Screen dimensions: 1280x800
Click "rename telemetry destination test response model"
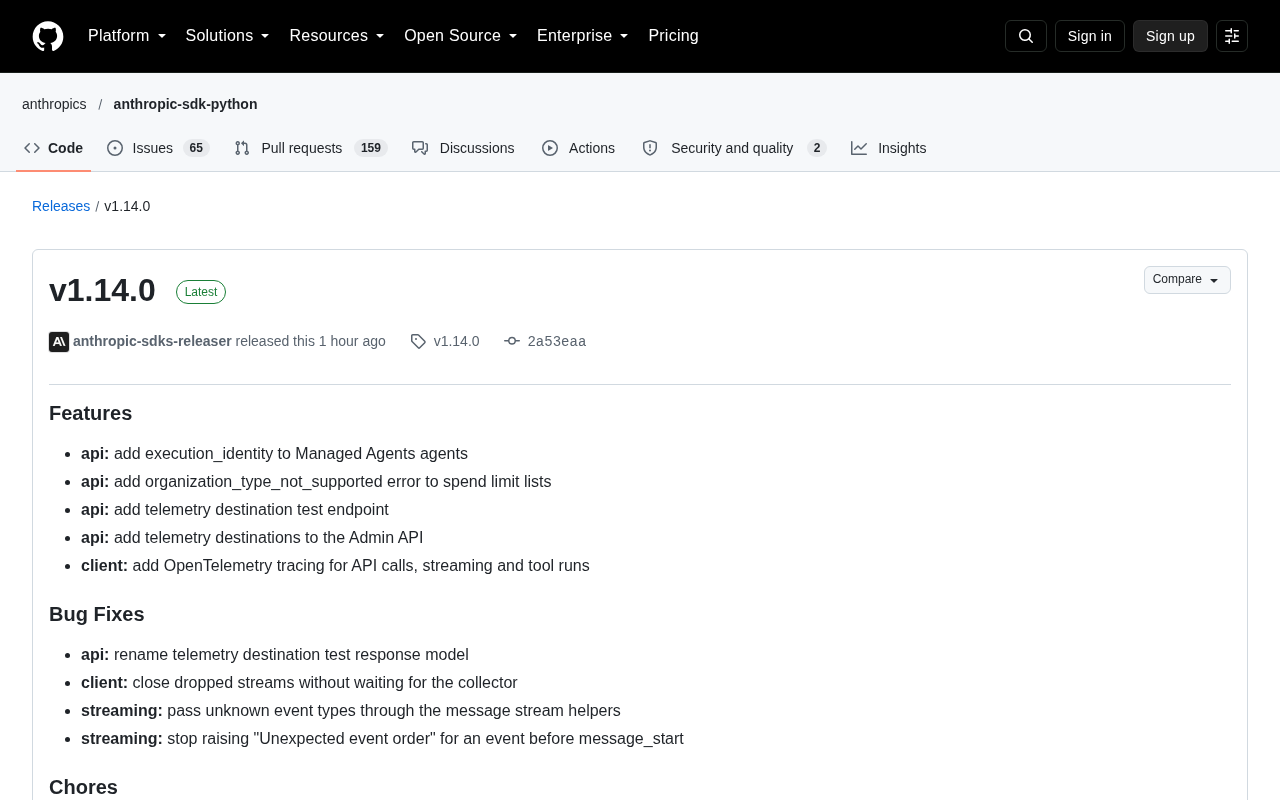tap(291, 654)
